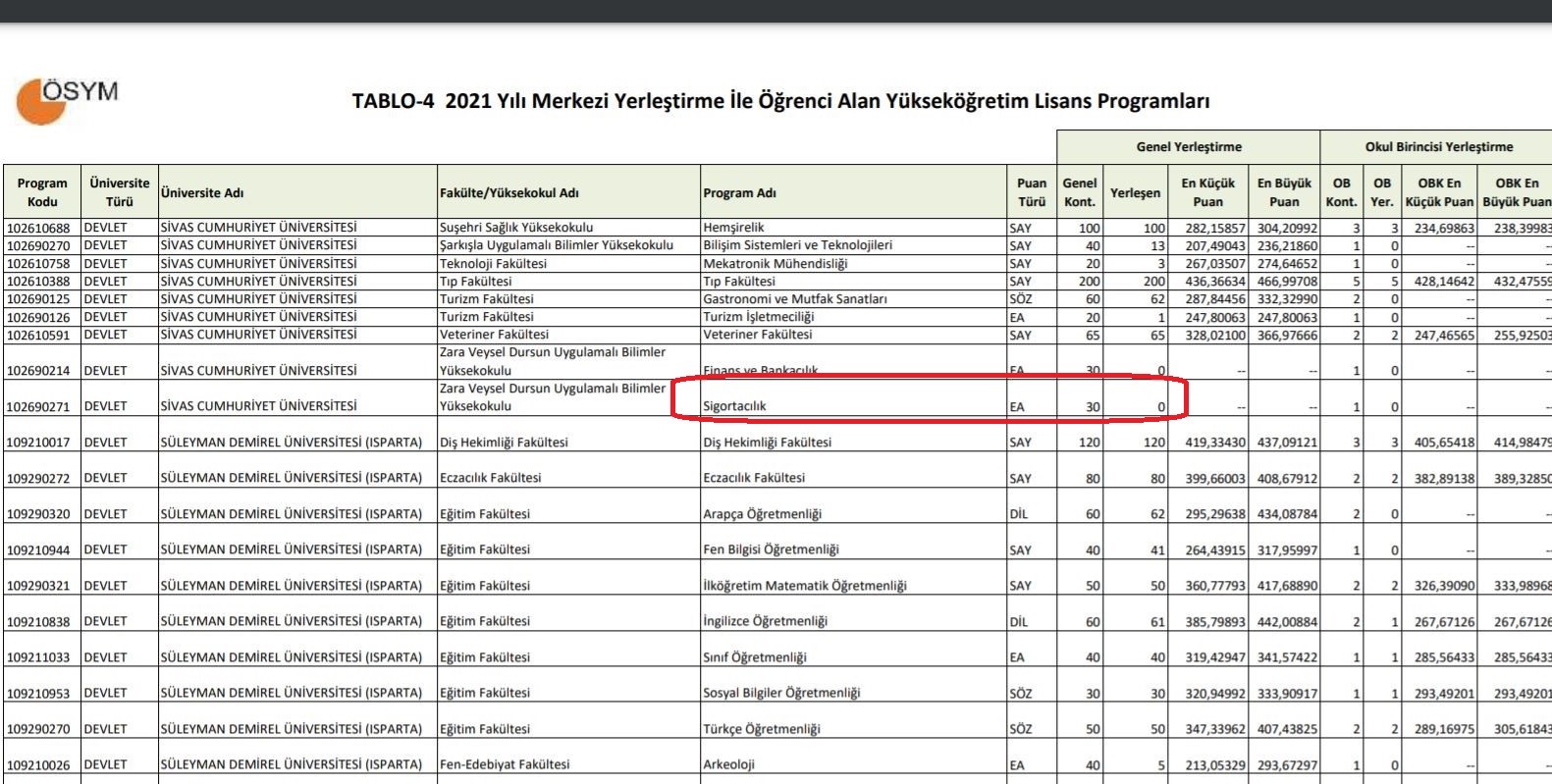
Task: Click program code 102690125
Action: click(38, 298)
